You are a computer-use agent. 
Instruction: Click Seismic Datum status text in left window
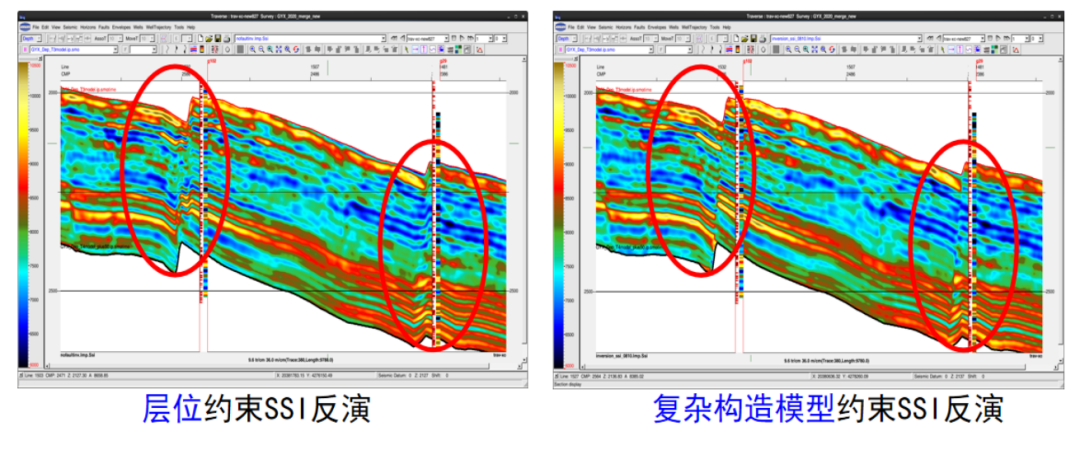tap(413, 376)
